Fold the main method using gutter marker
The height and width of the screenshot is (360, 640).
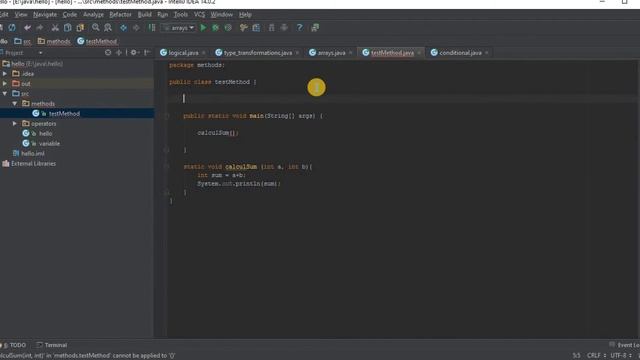click(x=167, y=116)
